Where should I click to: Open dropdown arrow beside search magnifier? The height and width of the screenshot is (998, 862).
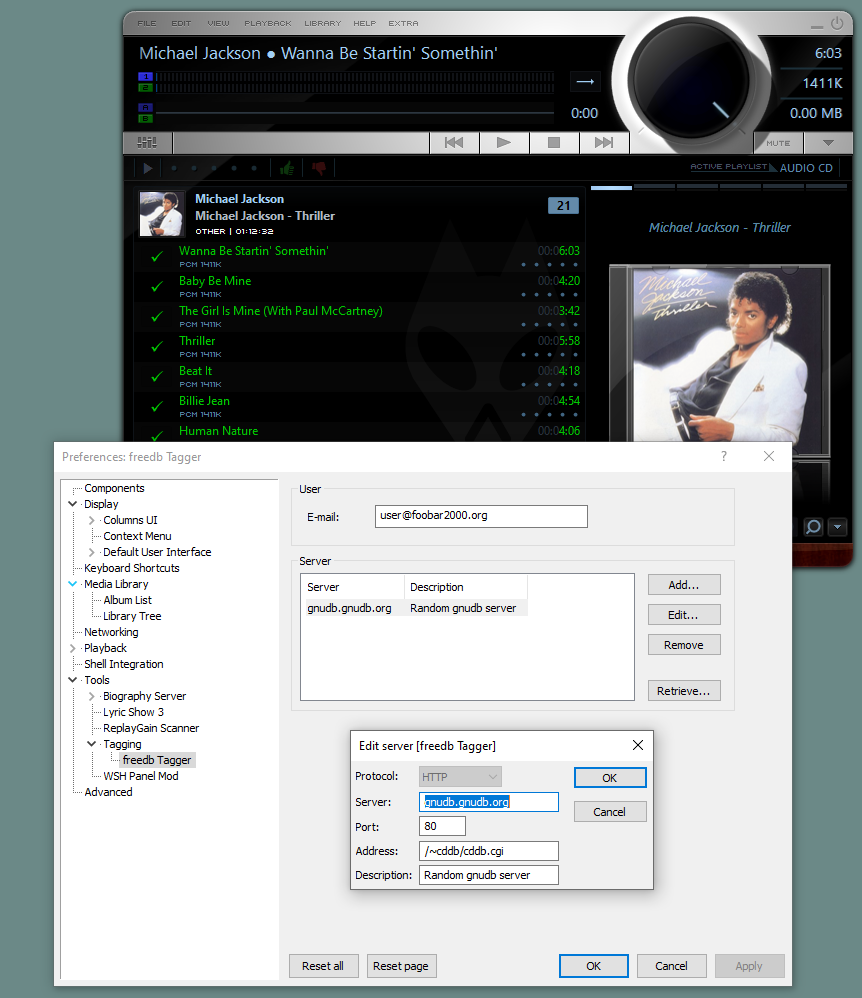pos(838,527)
